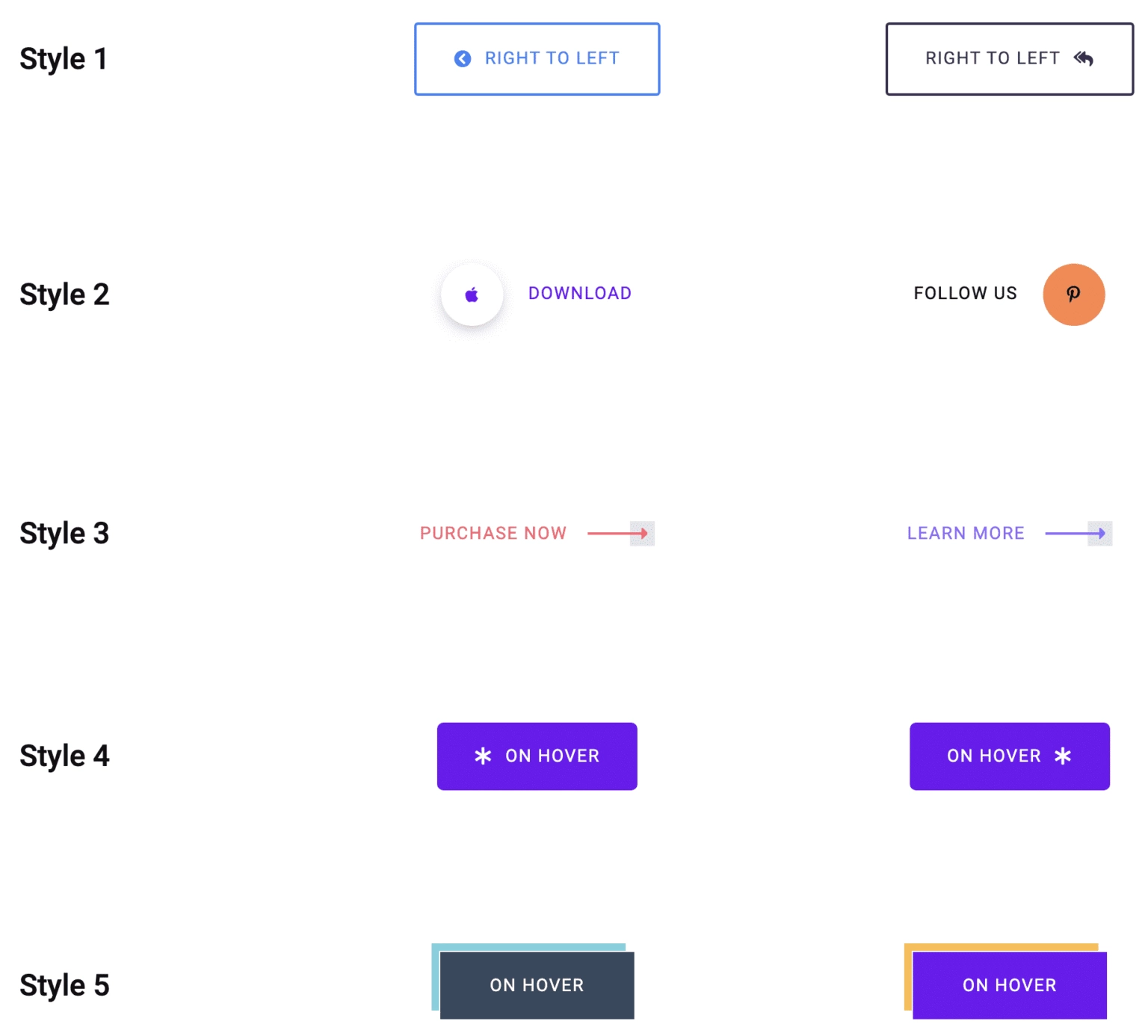The height and width of the screenshot is (1036, 1148).
Task: Select the LEARN MORE link
Action: click(x=965, y=533)
